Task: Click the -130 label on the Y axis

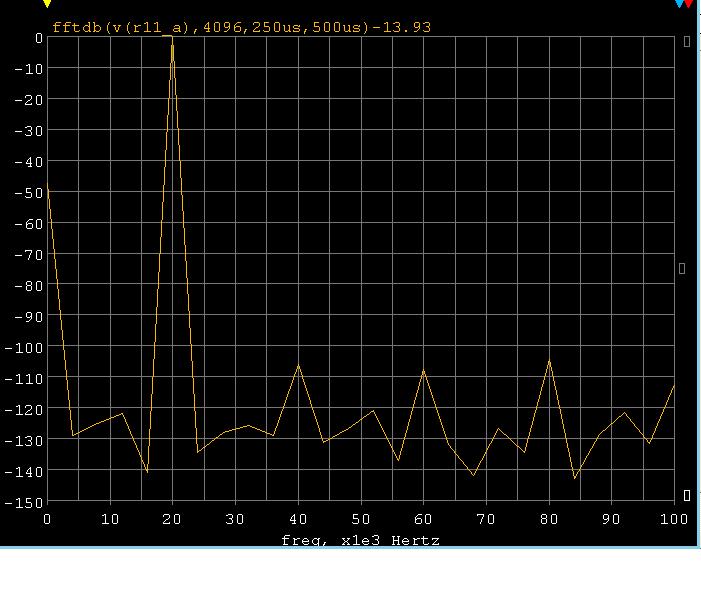Action: tap(24, 440)
